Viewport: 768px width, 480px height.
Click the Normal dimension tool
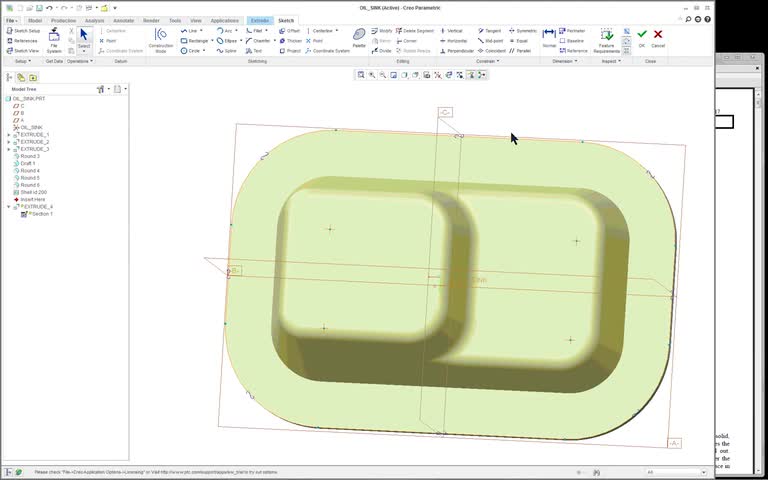point(549,37)
